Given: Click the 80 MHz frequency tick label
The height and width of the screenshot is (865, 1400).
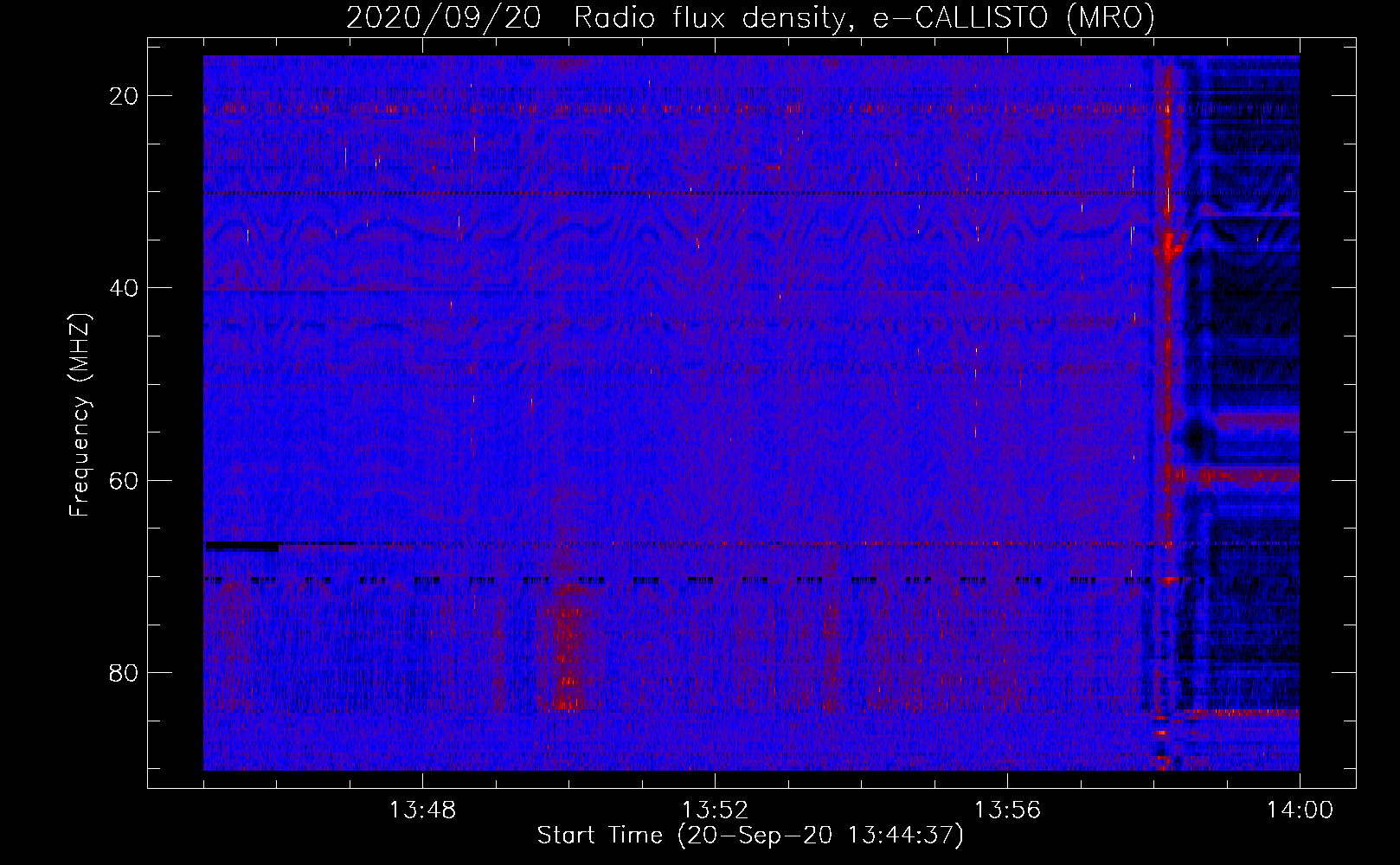Looking at the screenshot, I should [x=124, y=672].
